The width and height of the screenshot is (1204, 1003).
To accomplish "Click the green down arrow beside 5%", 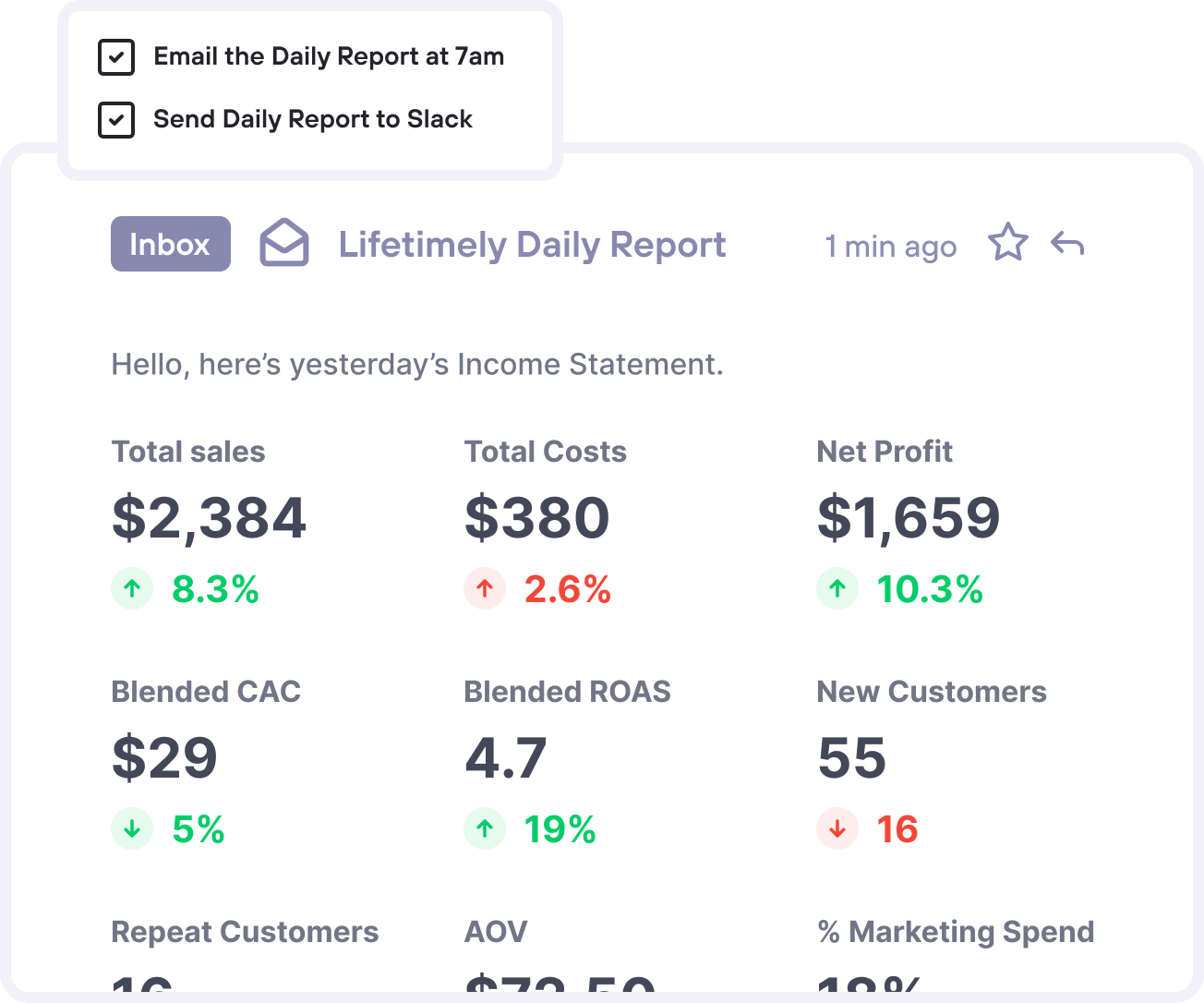I will (x=132, y=828).
